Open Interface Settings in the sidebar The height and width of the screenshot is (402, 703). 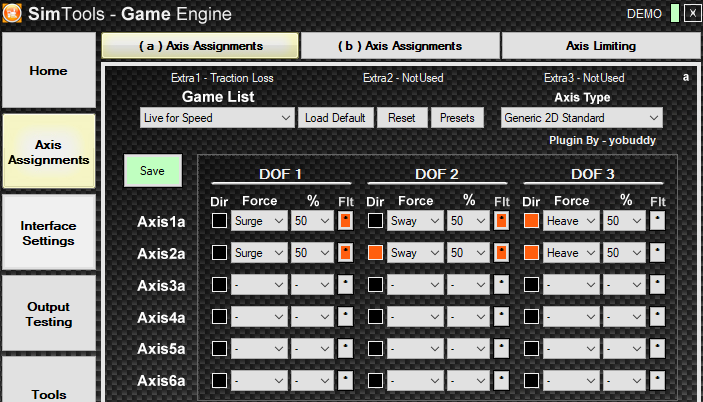tap(48, 233)
